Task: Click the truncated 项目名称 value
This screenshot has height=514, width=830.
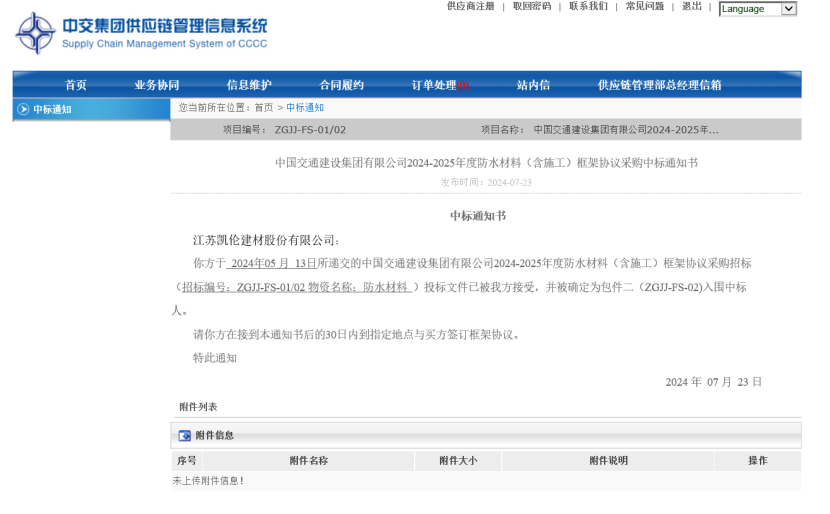Action: [x=626, y=130]
